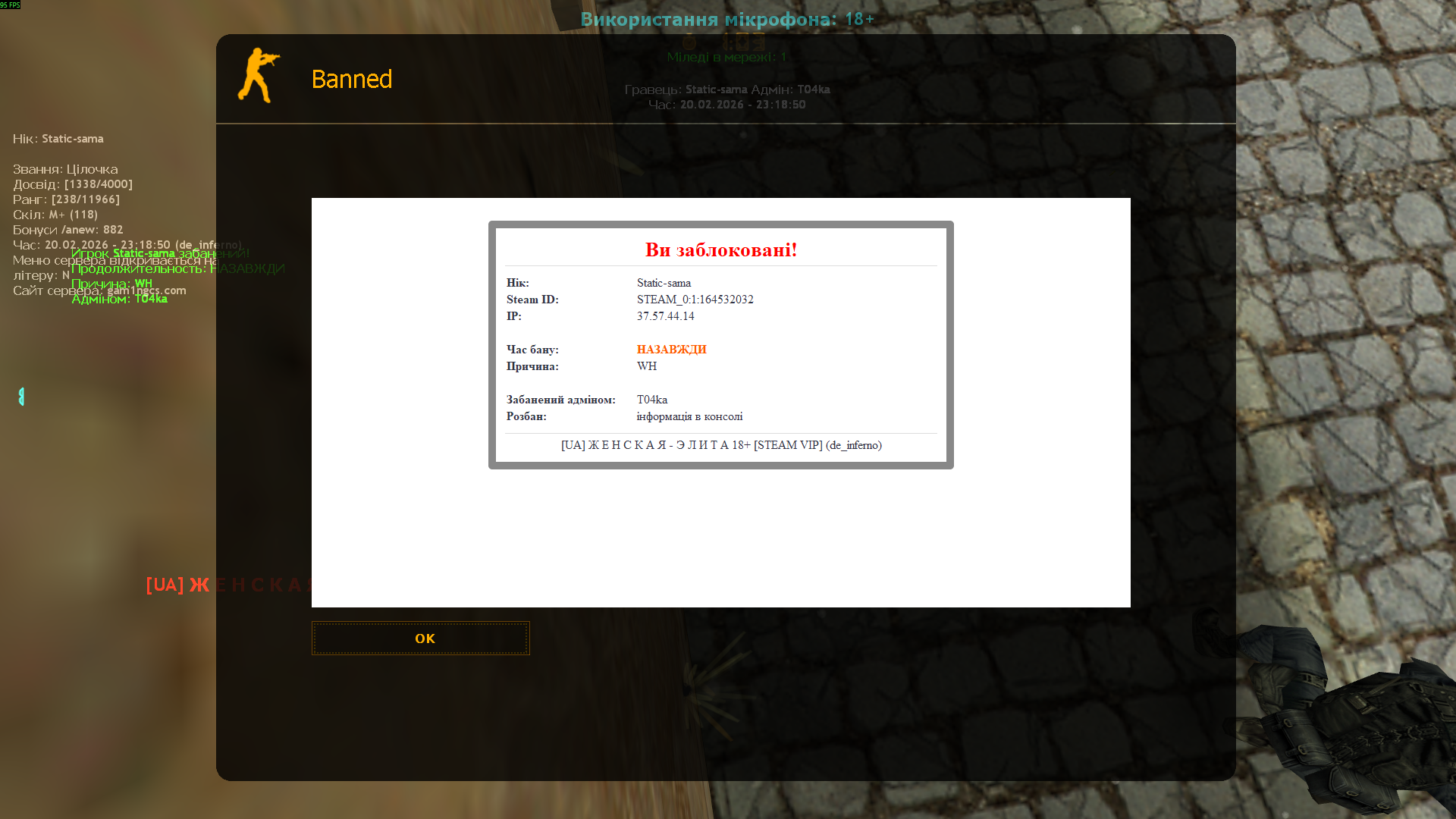The height and width of the screenshot is (819, 1456).
Task: Click the red '[UA] Ж' server label
Action: (177, 585)
